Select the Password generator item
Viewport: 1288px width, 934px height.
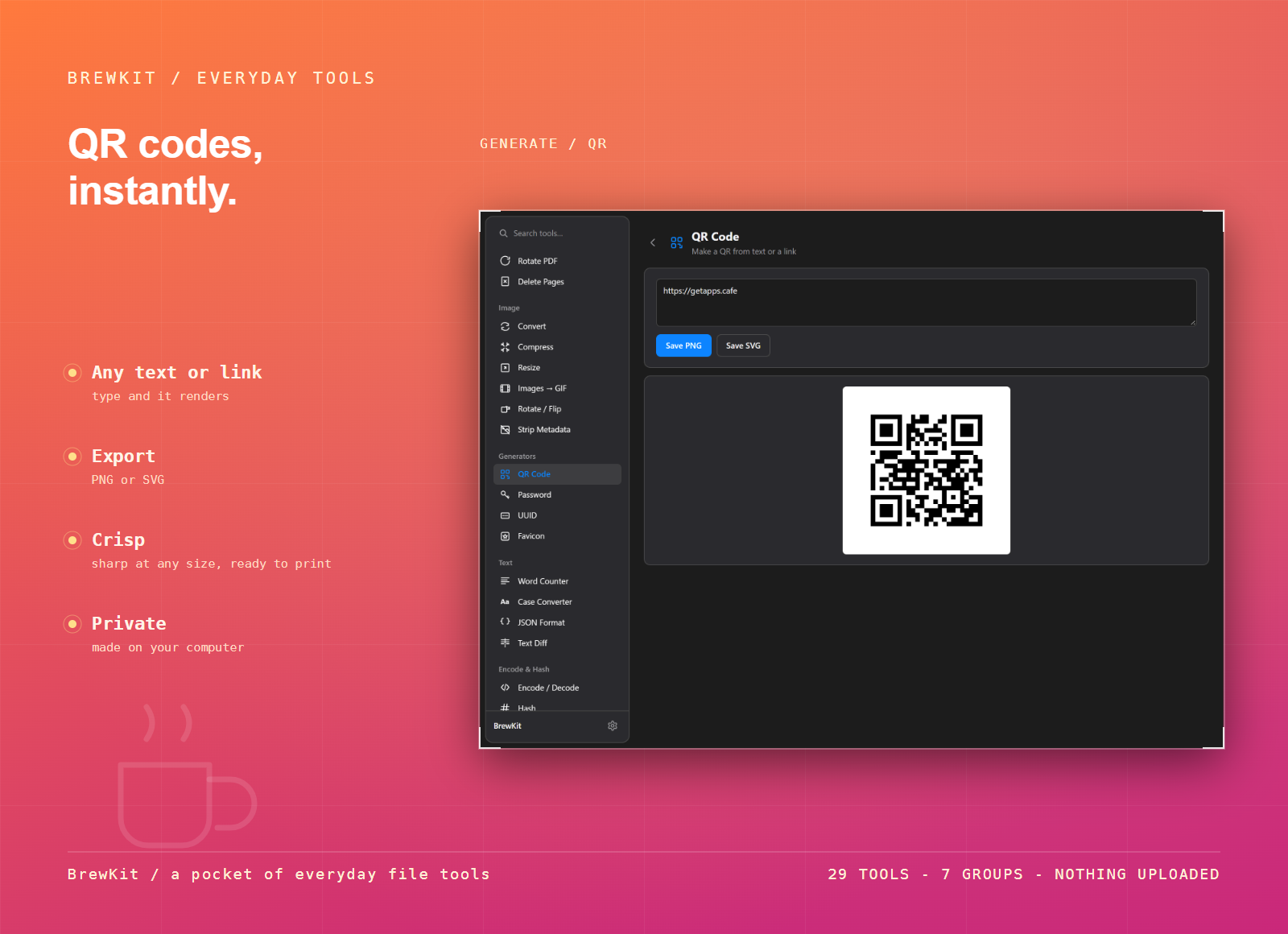click(557, 495)
